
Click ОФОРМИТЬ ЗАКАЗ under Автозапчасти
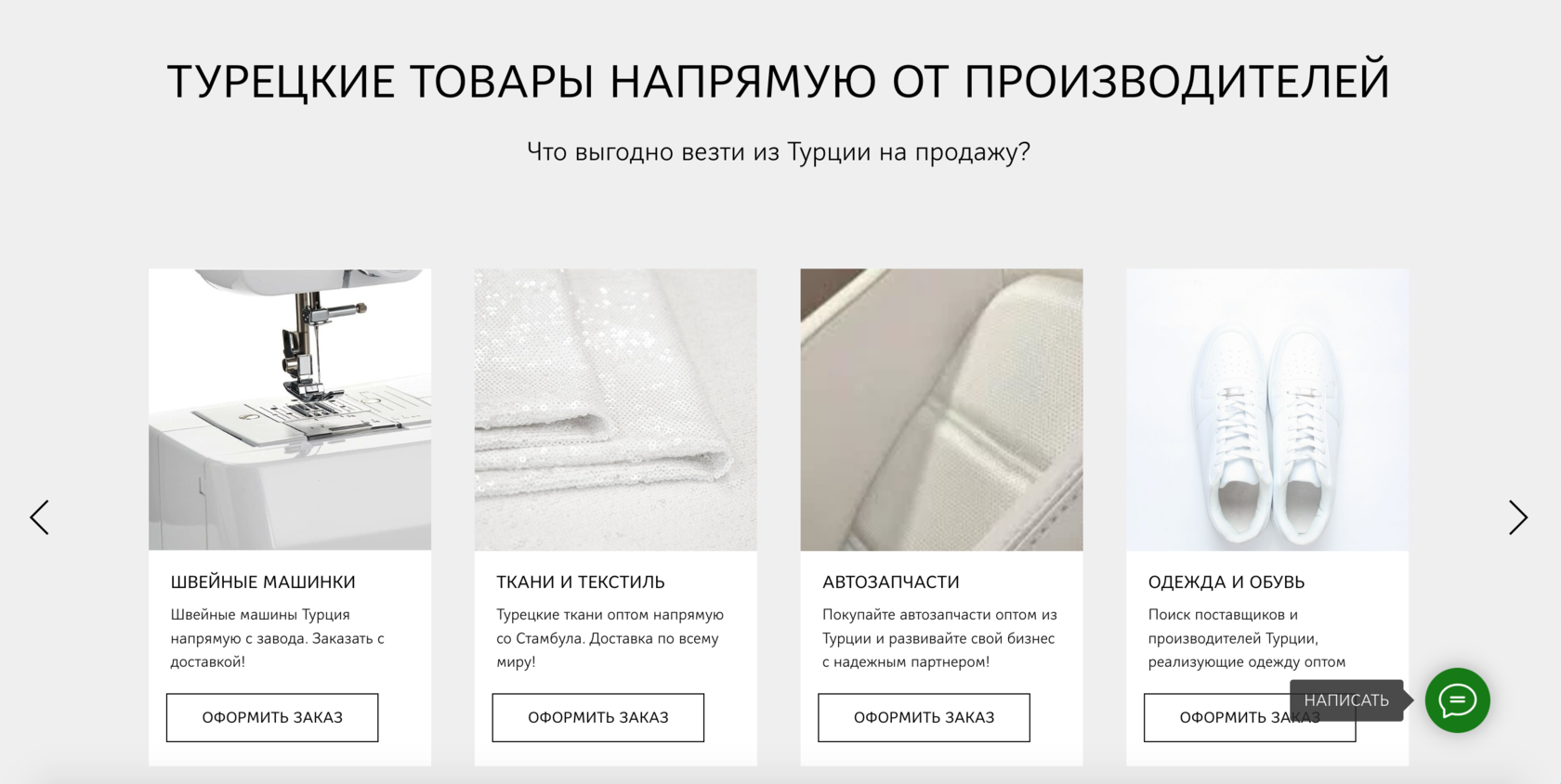click(x=925, y=717)
